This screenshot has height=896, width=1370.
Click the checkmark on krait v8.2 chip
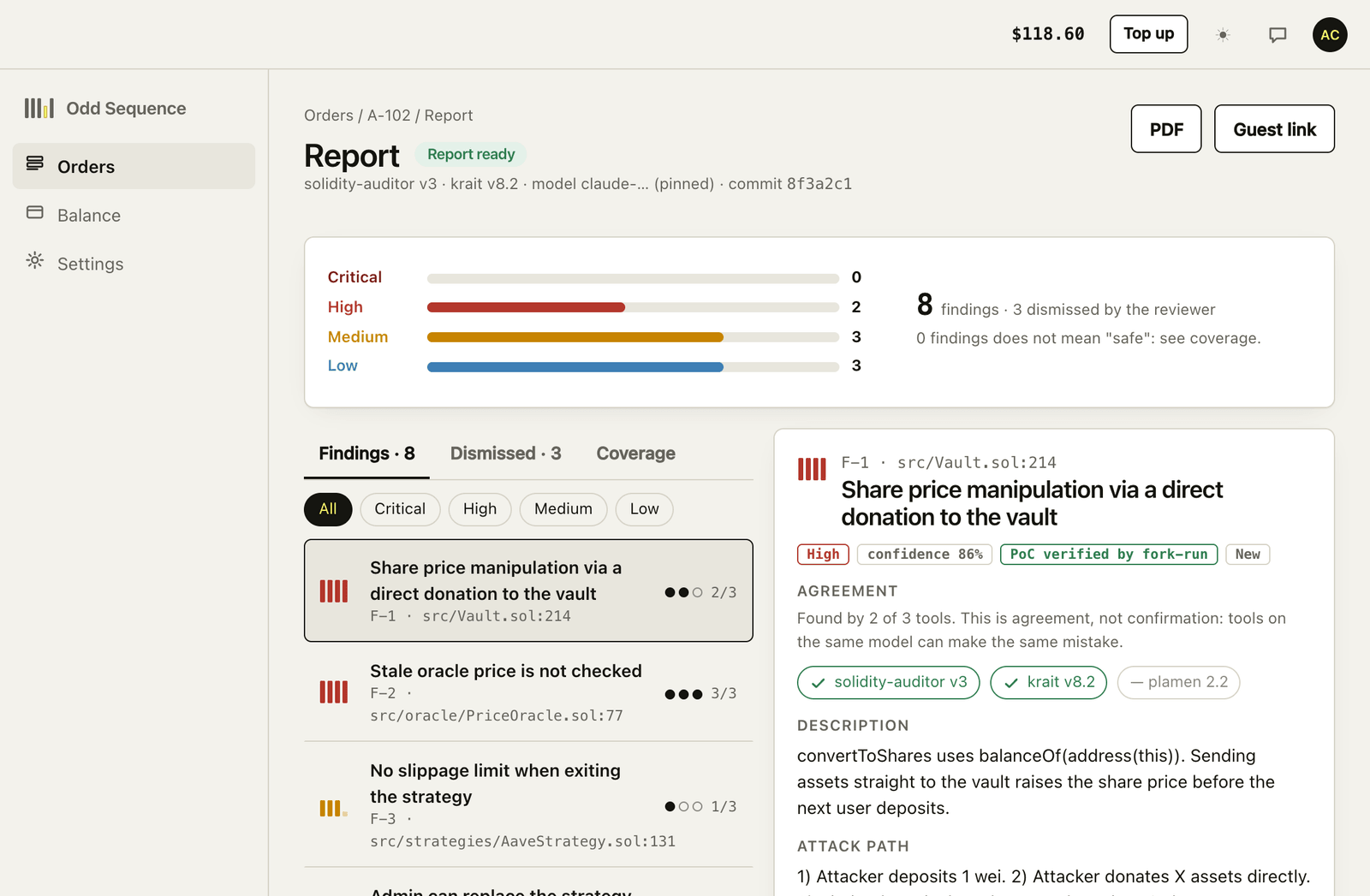click(x=1011, y=683)
